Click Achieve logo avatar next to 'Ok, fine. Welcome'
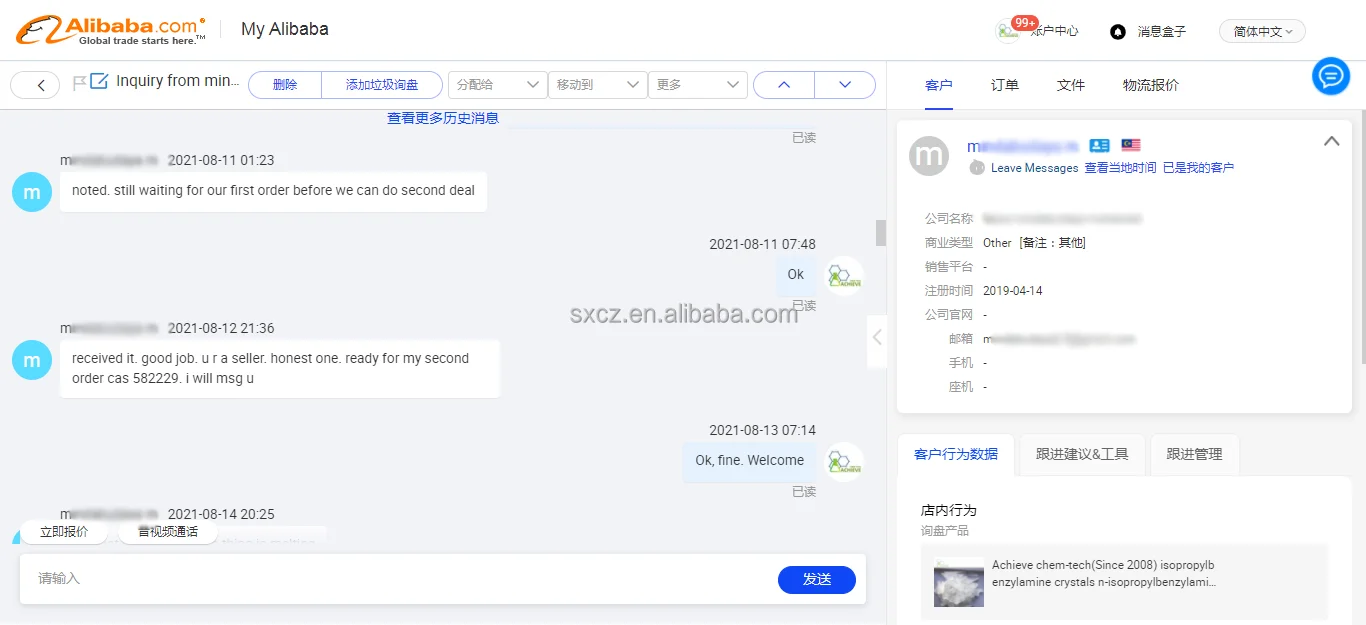The width and height of the screenshot is (1366, 625). (x=844, y=462)
